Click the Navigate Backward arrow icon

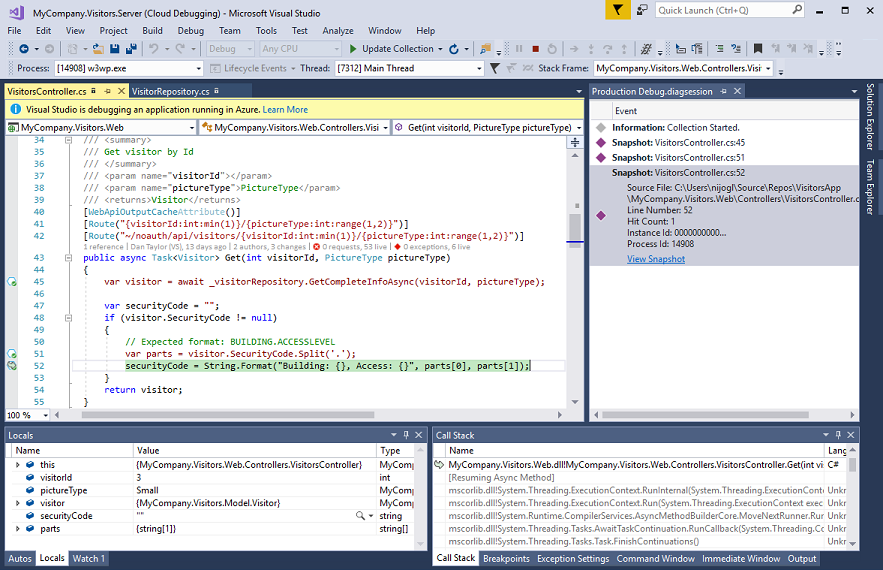(x=24, y=49)
